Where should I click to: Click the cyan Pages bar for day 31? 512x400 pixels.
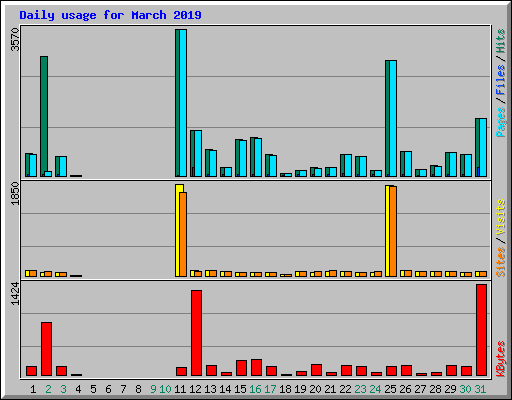point(483,147)
